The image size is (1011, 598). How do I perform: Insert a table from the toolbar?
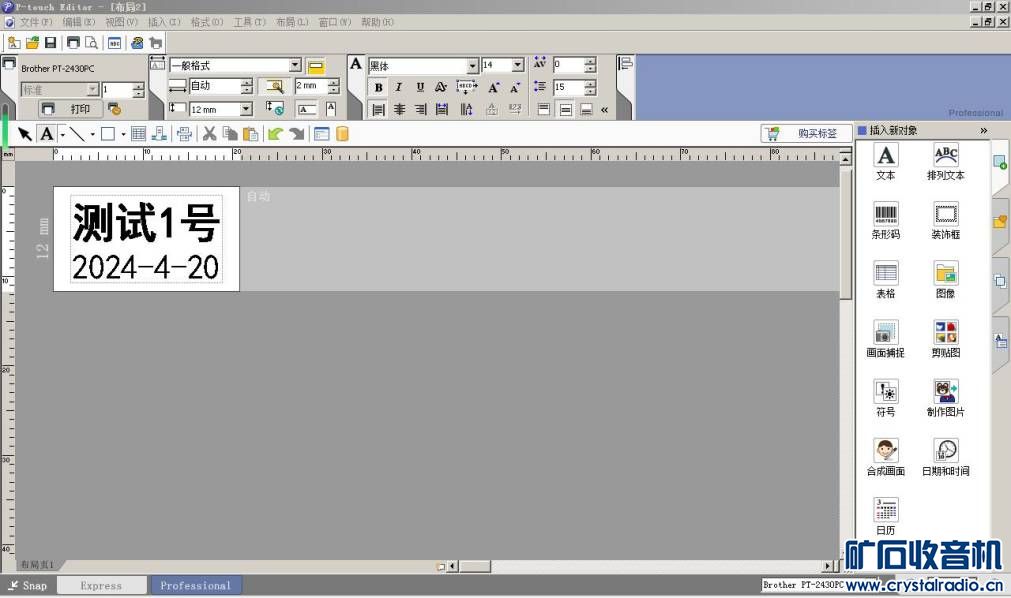[138, 134]
